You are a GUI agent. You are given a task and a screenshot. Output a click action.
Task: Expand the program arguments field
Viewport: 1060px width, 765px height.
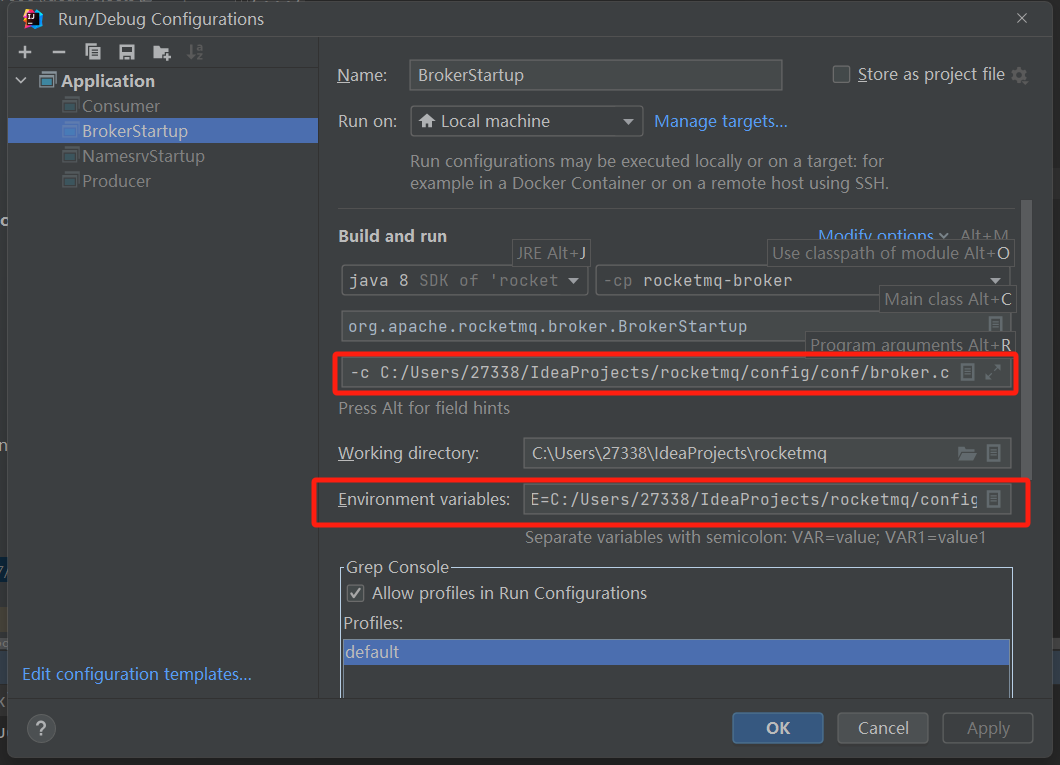pyautogui.click(x=992, y=372)
